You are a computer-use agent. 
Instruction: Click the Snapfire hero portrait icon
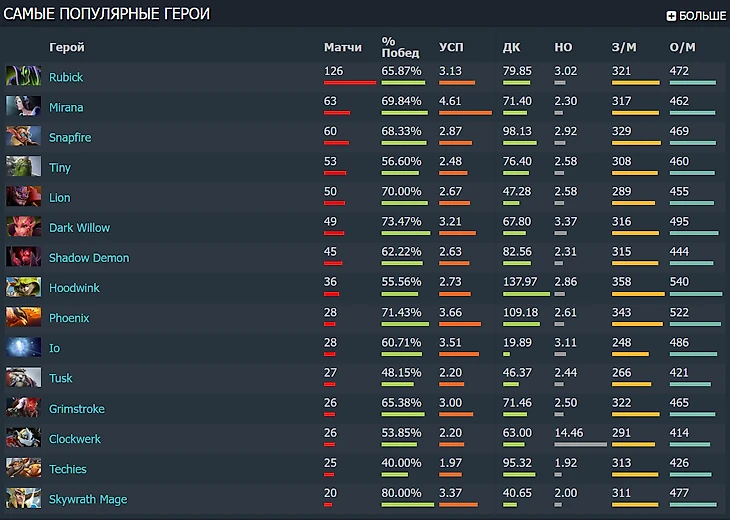[x=23, y=136]
